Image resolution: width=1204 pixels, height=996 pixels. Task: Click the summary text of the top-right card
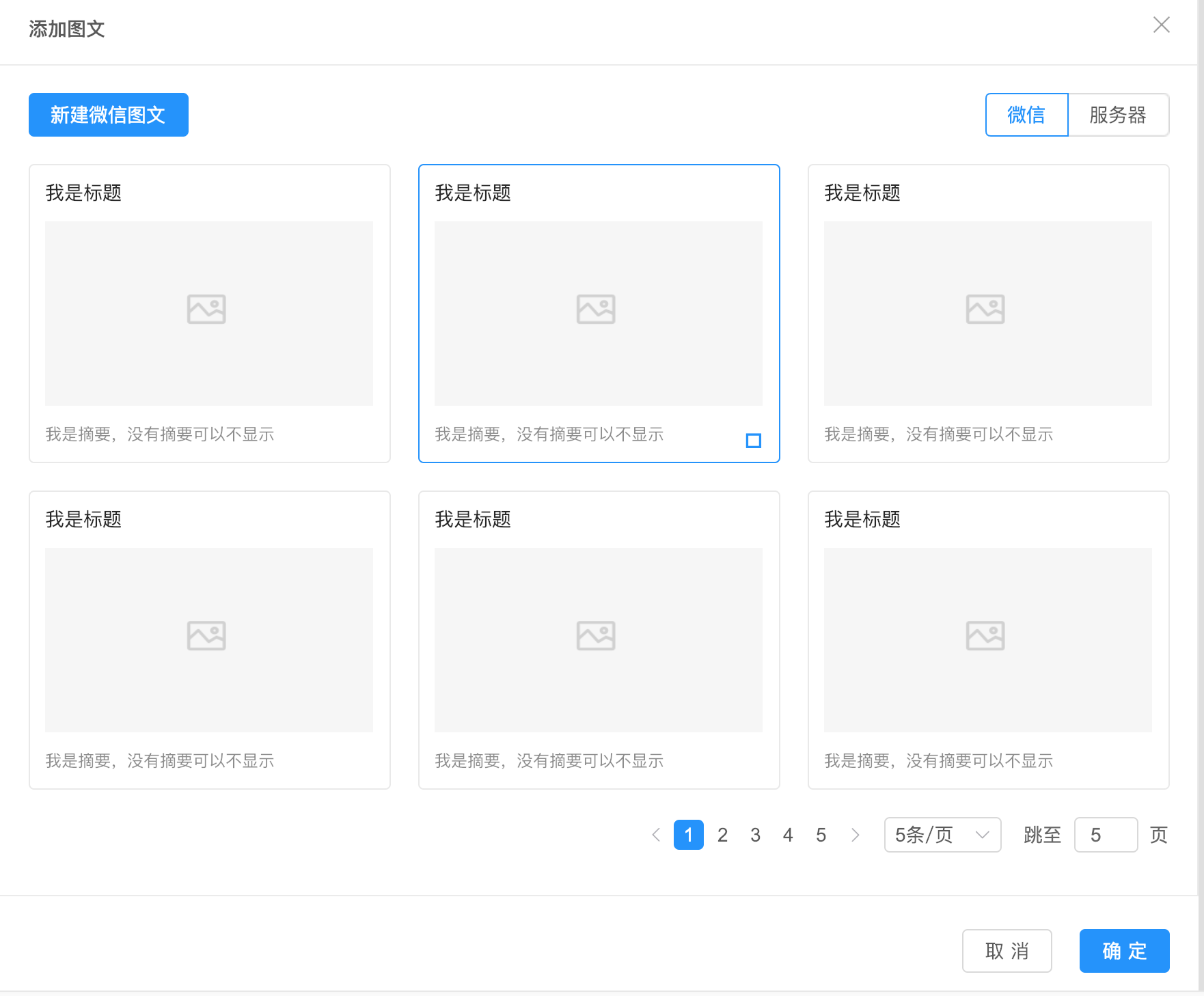939,434
